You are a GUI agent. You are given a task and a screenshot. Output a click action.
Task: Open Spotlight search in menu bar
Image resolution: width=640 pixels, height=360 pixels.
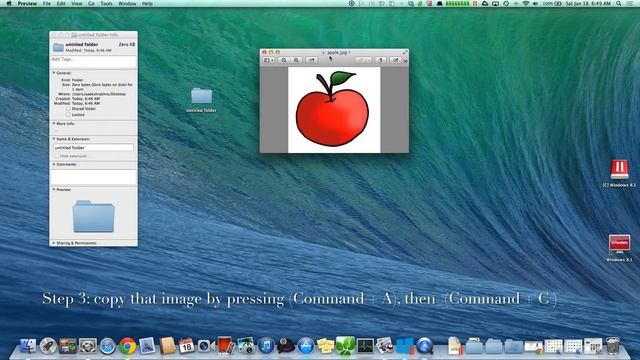click(619, 3)
